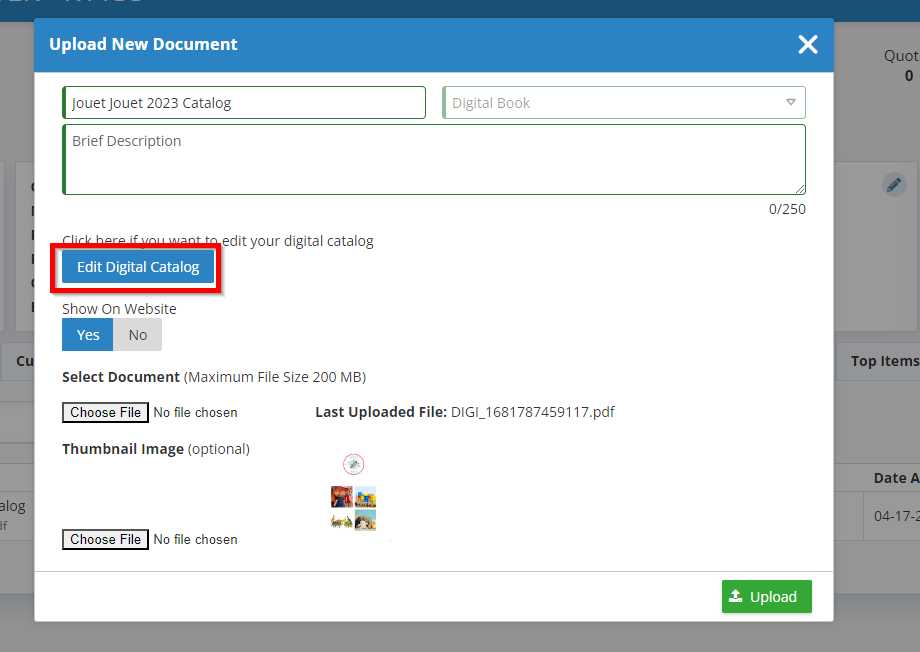Screen dimensions: 920x652
Task: Click the description box resize handle
Action: point(800,189)
